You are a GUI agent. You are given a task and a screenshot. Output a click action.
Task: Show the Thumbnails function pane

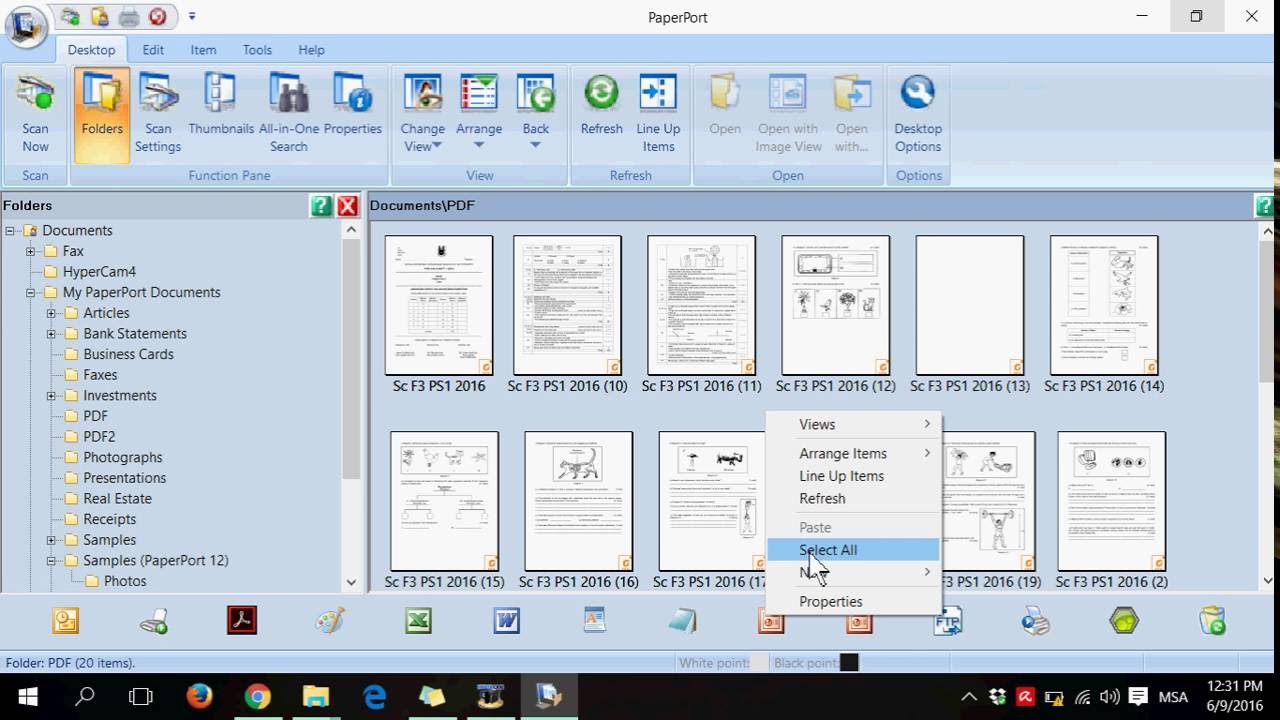221,106
